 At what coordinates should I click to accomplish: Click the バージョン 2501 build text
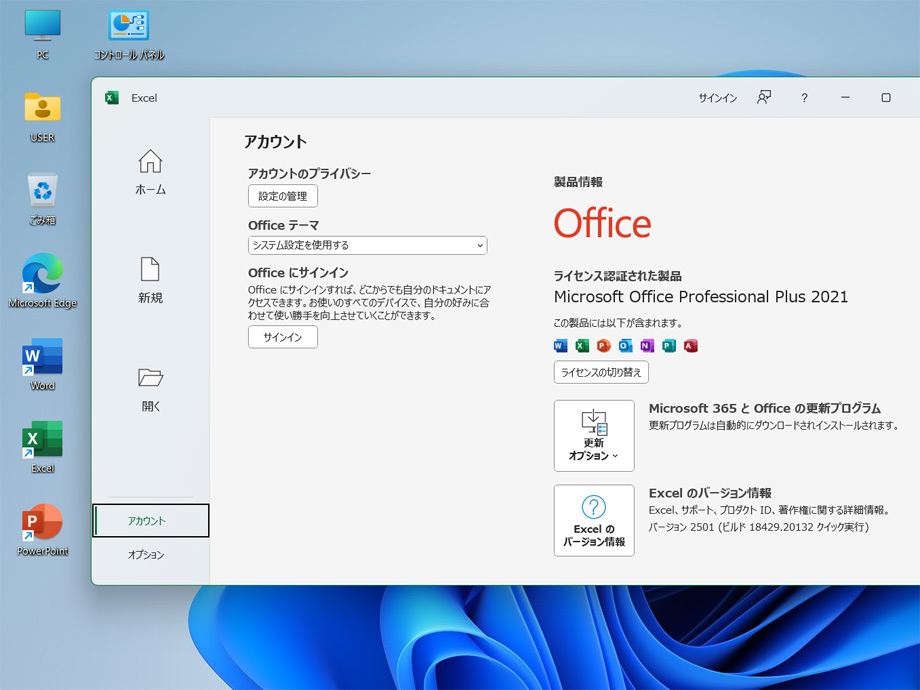pyautogui.click(x=759, y=527)
